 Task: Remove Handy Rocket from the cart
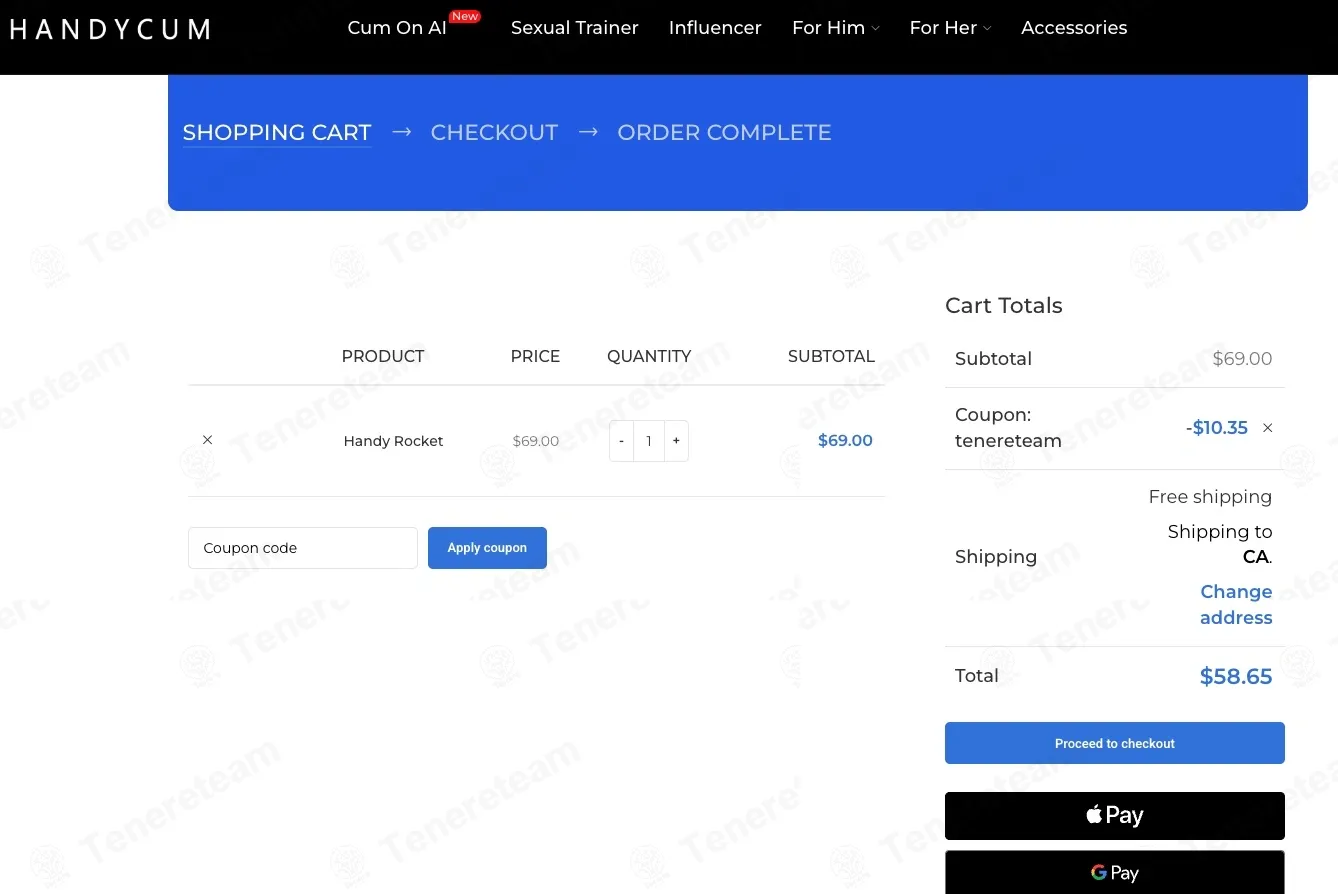click(x=208, y=440)
